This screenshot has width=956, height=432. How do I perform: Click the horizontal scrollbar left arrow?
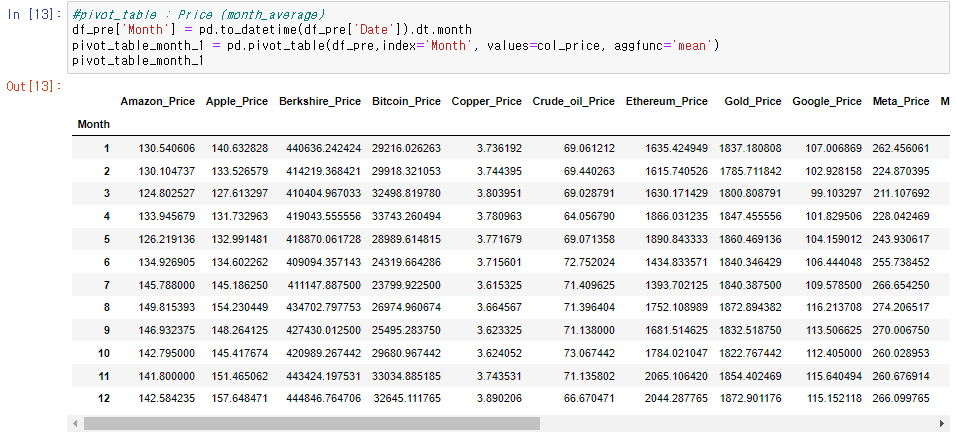(x=76, y=423)
